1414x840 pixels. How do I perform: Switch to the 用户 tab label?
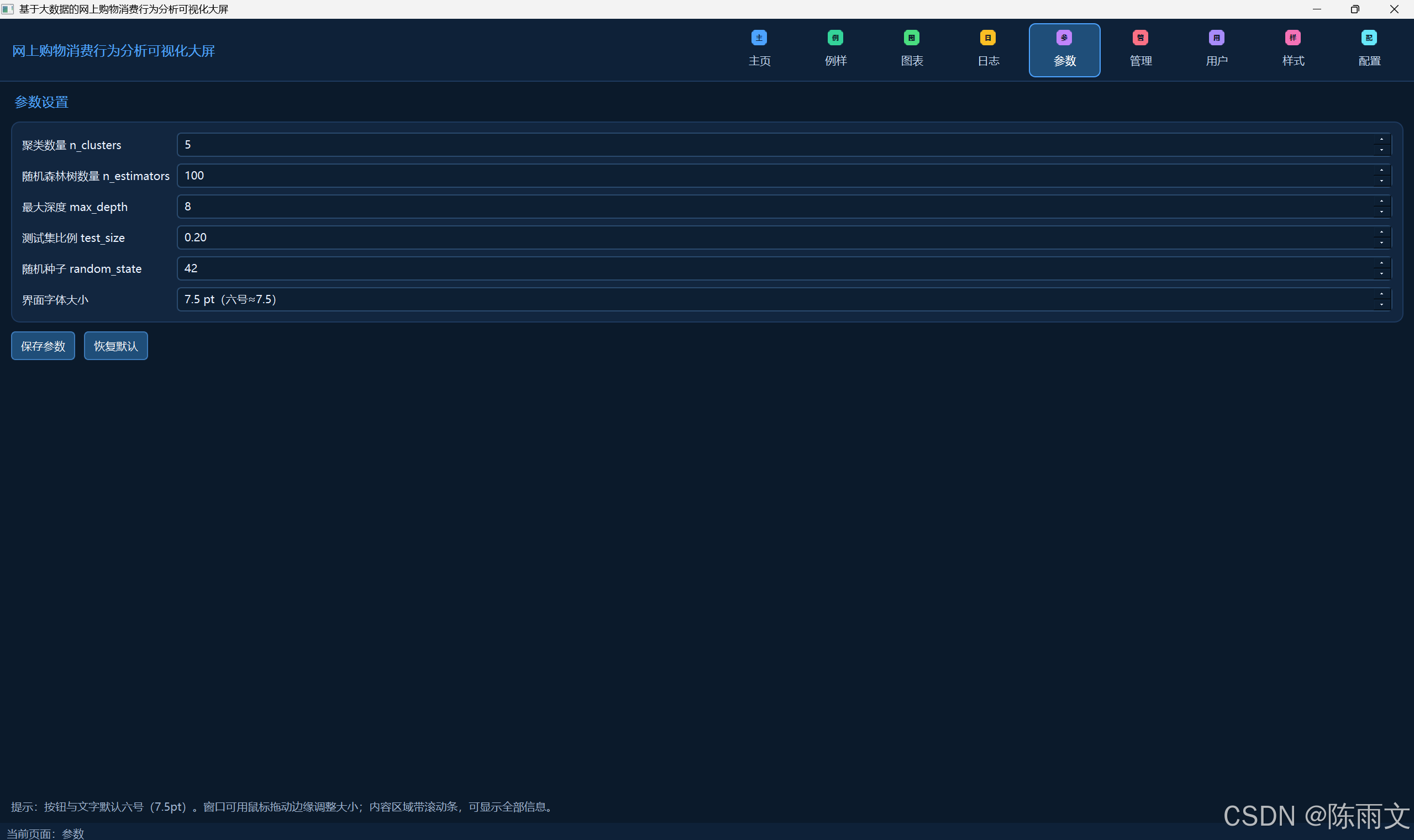click(x=1217, y=61)
